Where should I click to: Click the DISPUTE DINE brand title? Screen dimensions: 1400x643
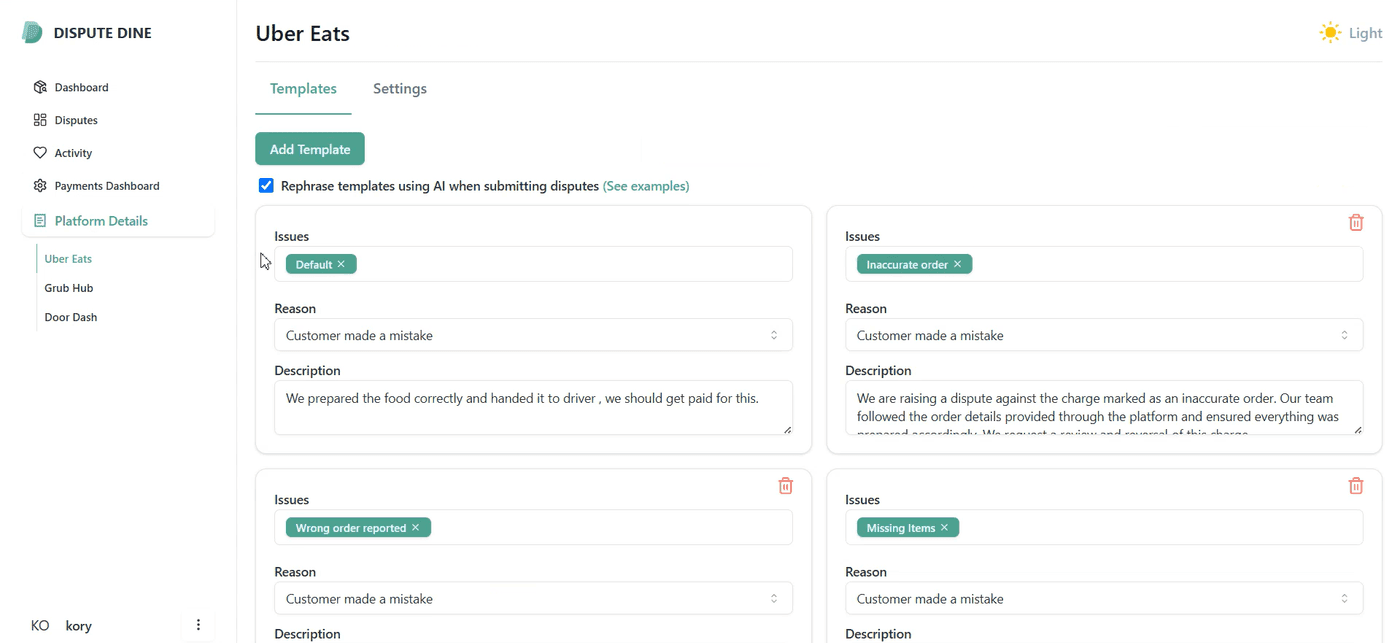point(103,33)
